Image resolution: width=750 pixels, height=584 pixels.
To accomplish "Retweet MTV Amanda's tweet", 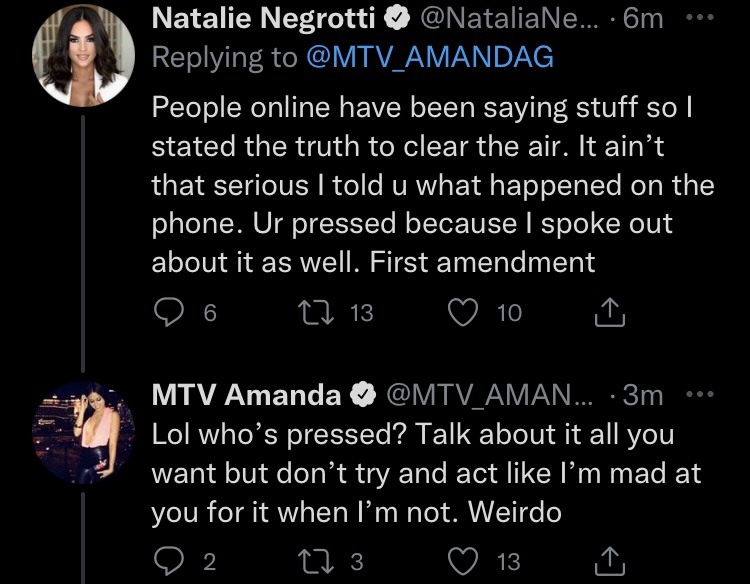I will [316, 561].
